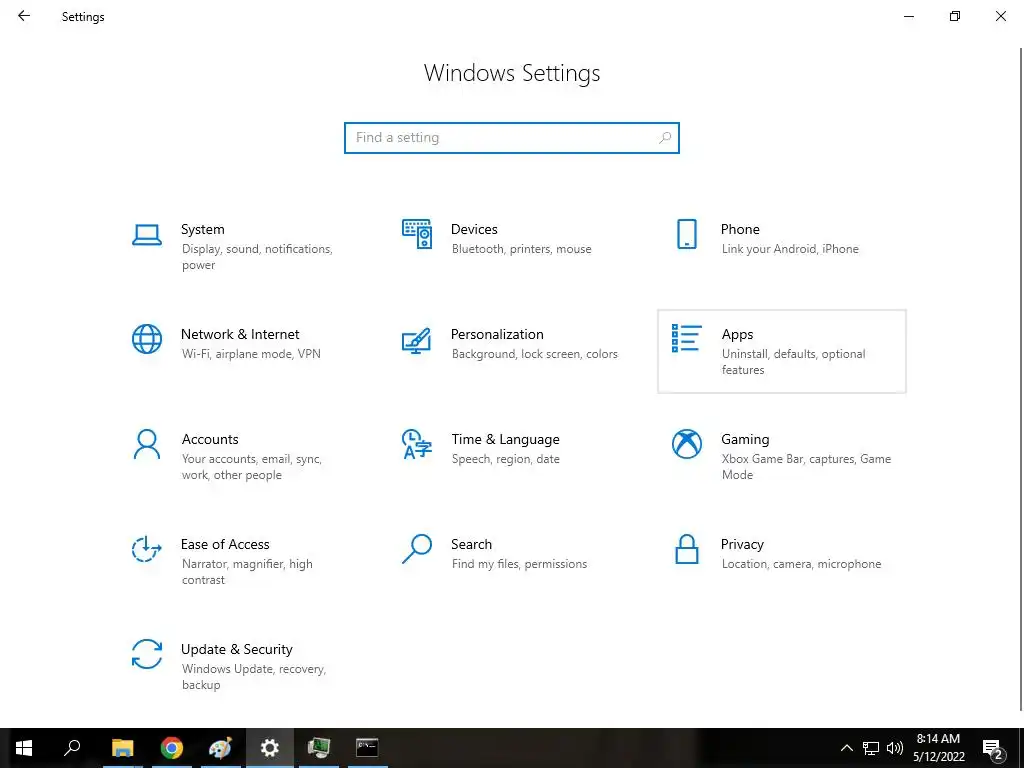Click 'Display, sound, notifications, power' text
Image resolution: width=1024 pixels, height=768 pixels.
[x=257, y=257]
